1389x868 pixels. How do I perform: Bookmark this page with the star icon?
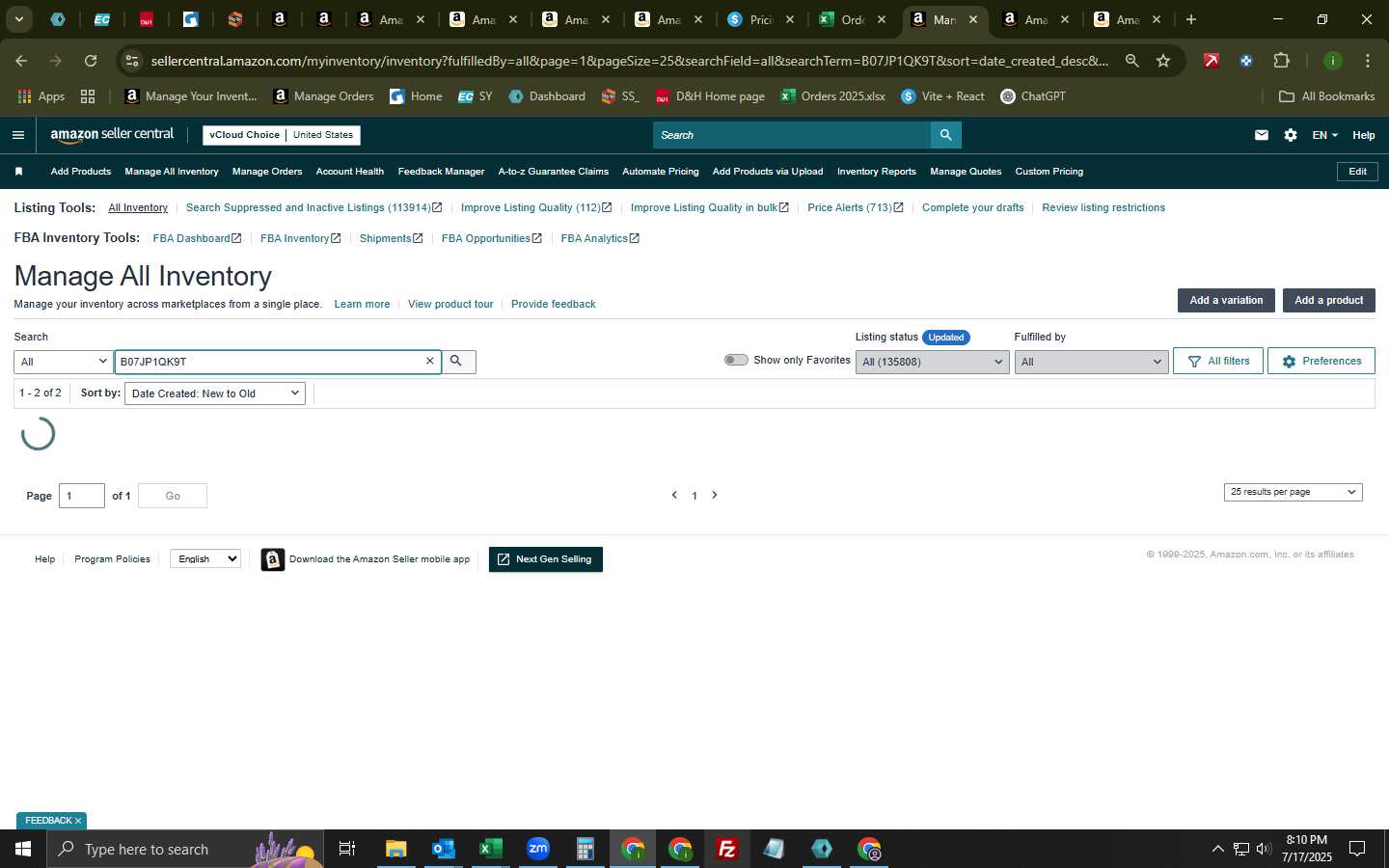pos(1163,61)
